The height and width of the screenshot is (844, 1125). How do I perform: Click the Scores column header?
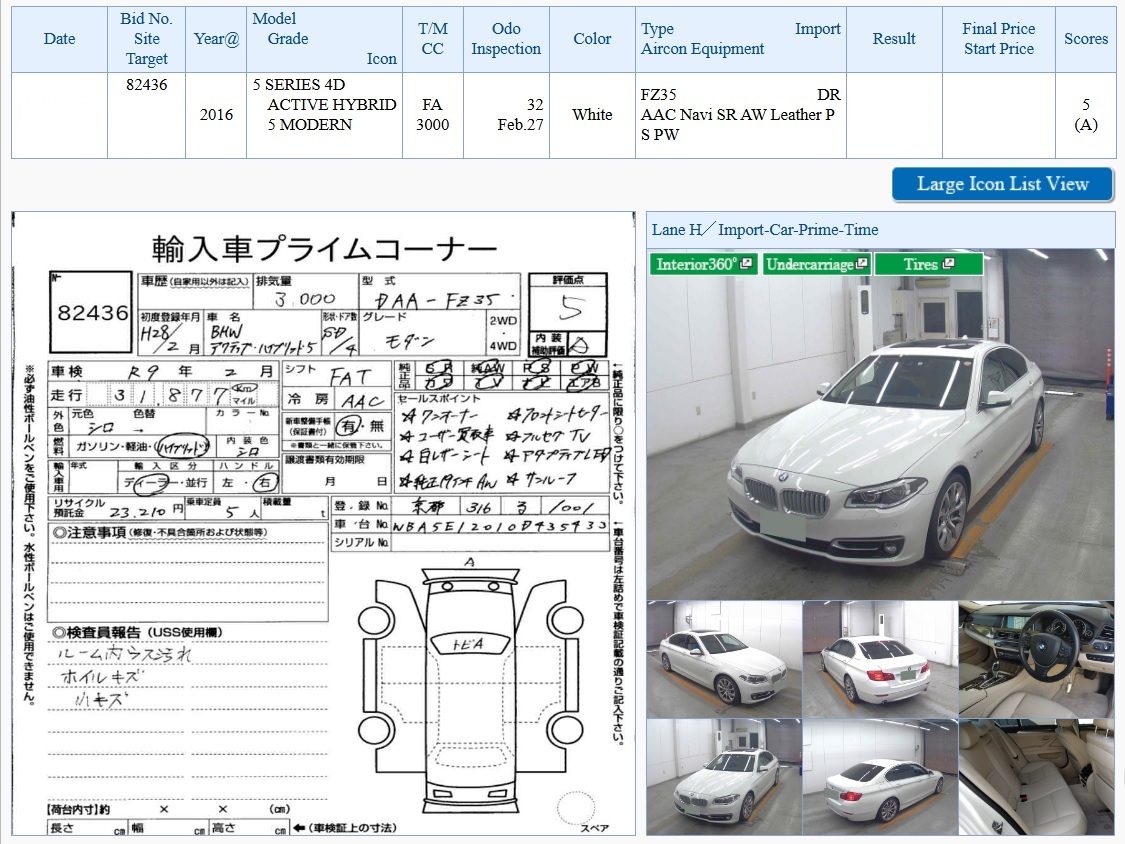(x=1086, y=39)
